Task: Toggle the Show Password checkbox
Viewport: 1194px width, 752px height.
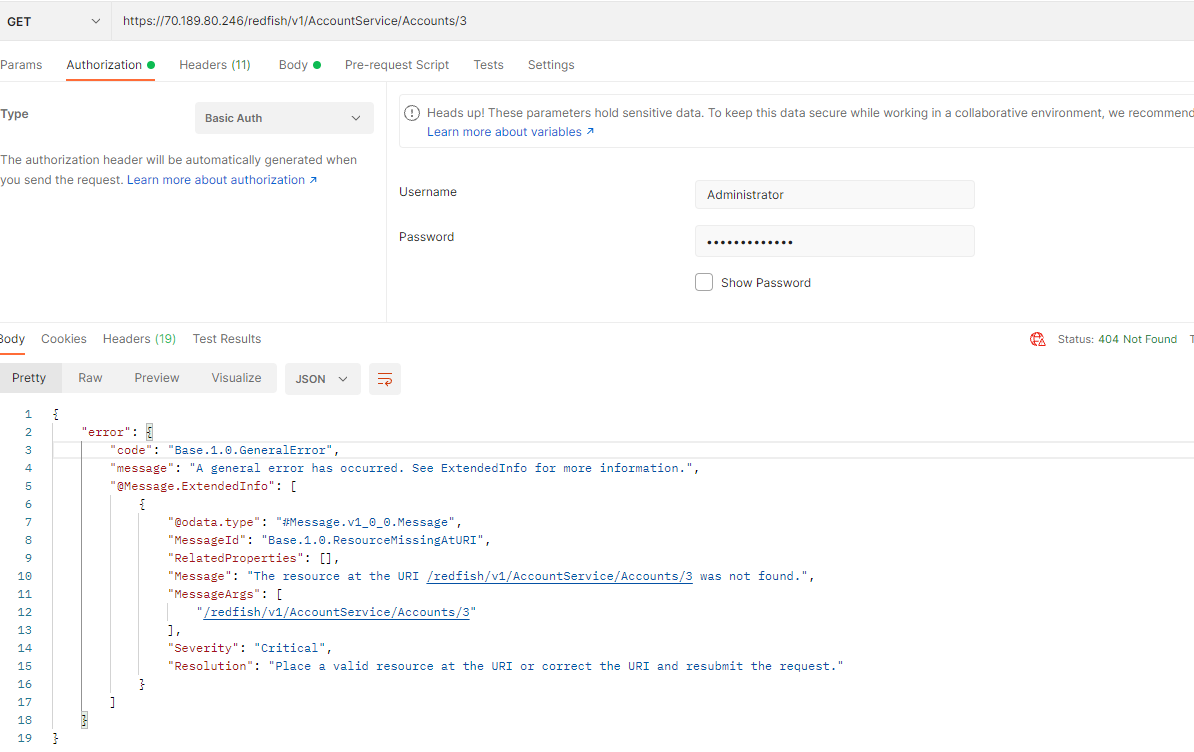Action: (704, 282)
